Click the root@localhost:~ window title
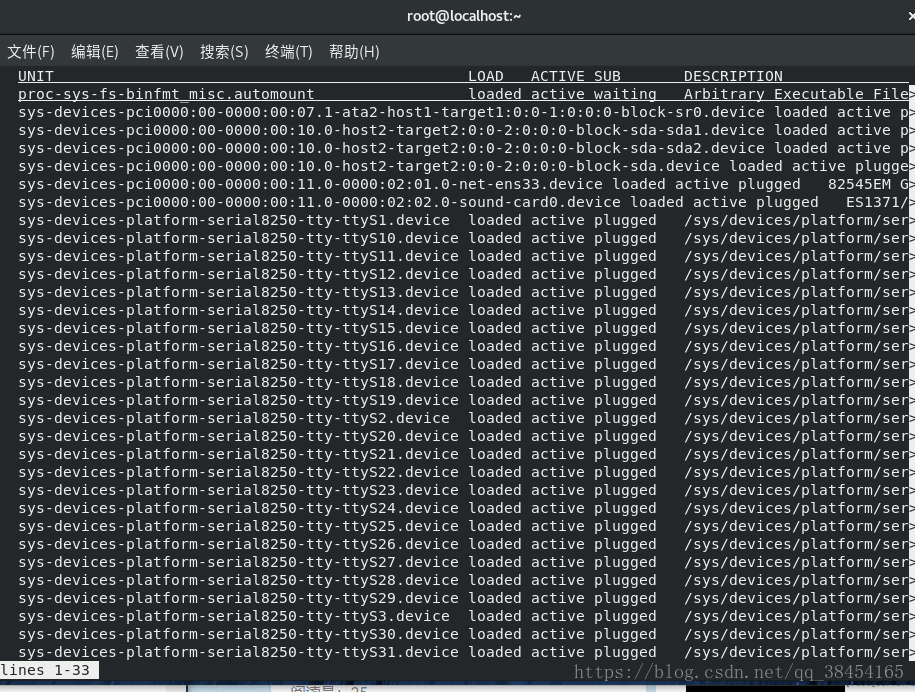The height and width of the screenshot is (692, 915). pos(464,16)
